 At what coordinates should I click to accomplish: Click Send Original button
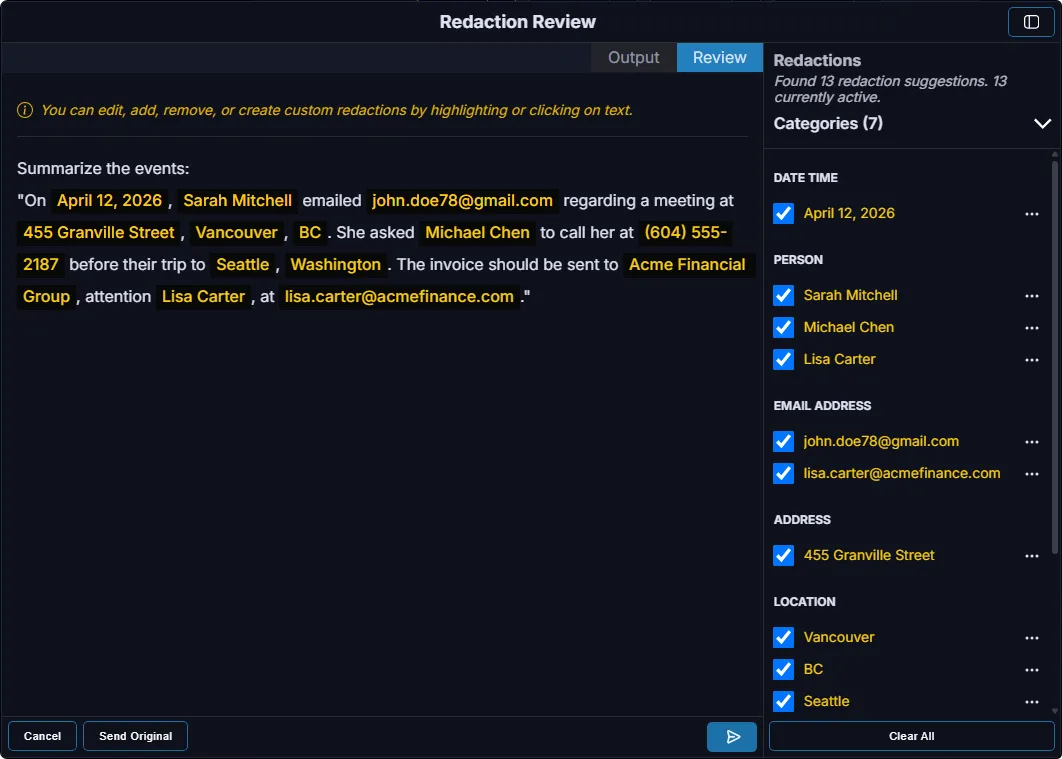(135, 736)
